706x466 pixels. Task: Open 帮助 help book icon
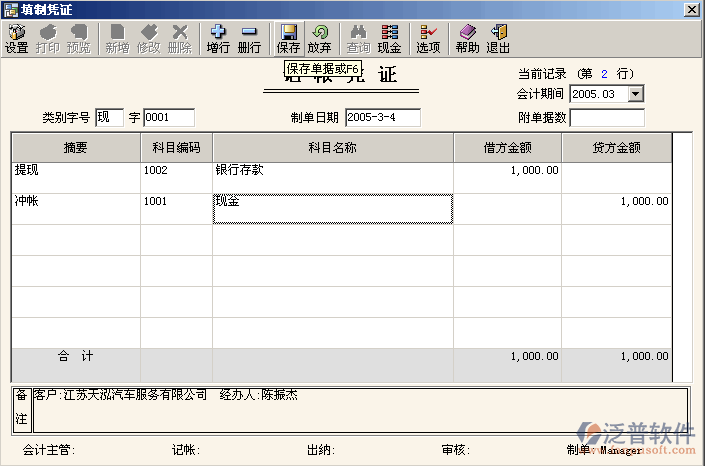pyautogui.click(x=467, y=39)
